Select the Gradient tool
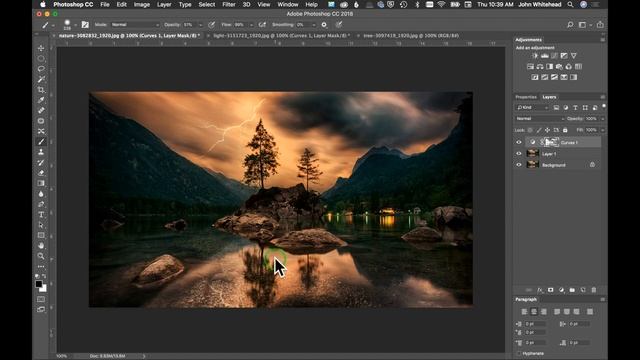 coord(41,183)
